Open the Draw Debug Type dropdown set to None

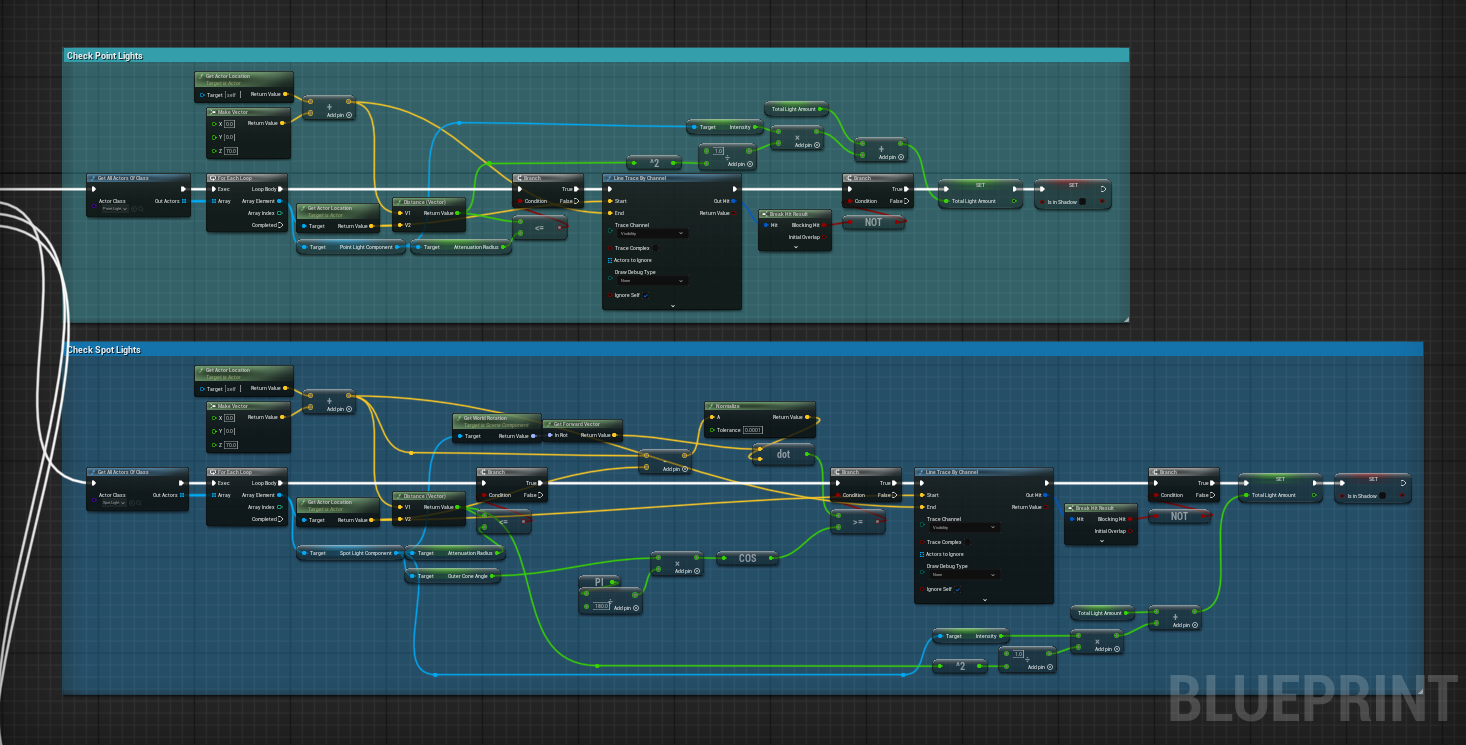(653, 281)
